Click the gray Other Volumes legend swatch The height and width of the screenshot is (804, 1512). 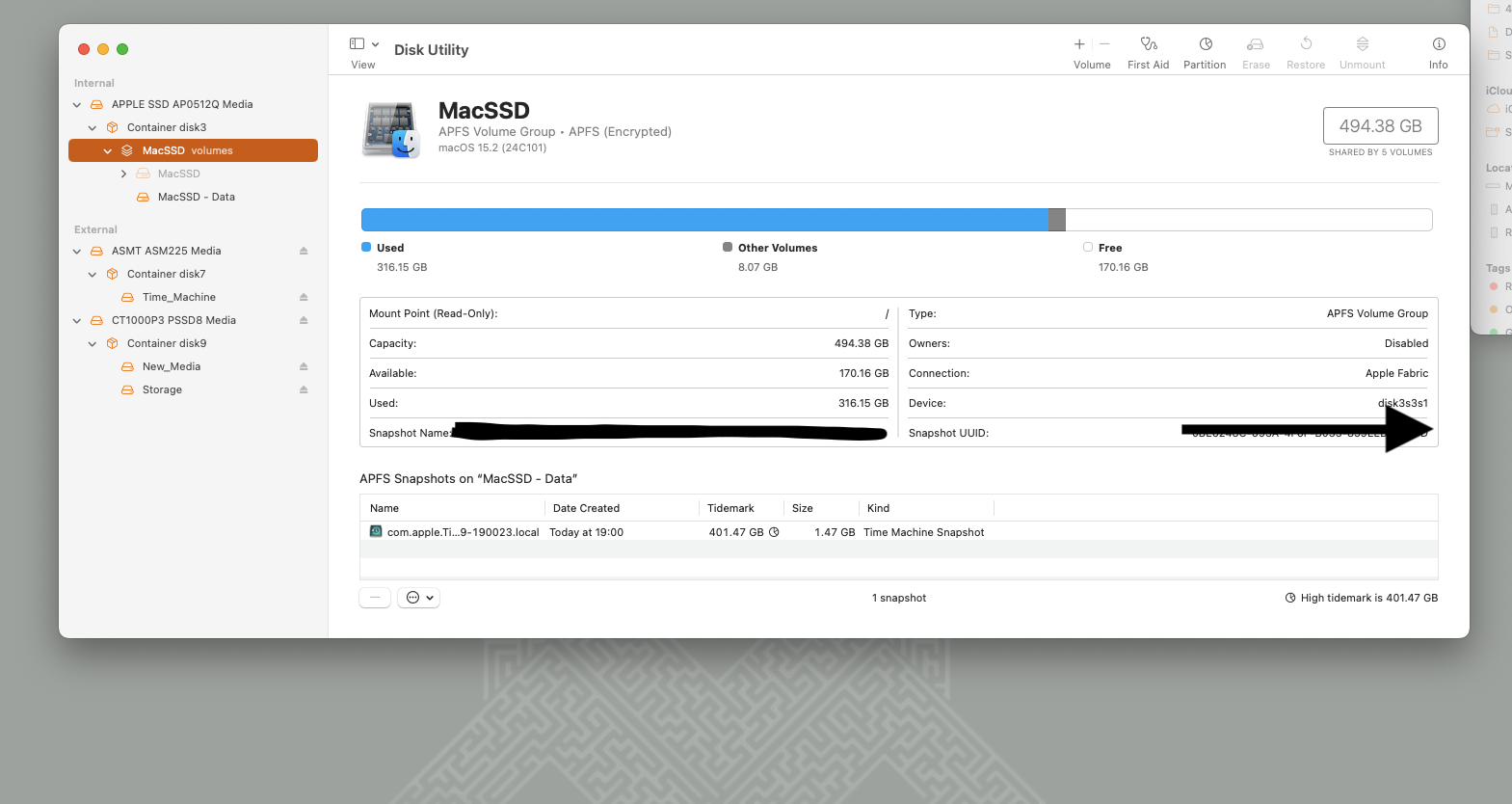[x=728, y=247]
